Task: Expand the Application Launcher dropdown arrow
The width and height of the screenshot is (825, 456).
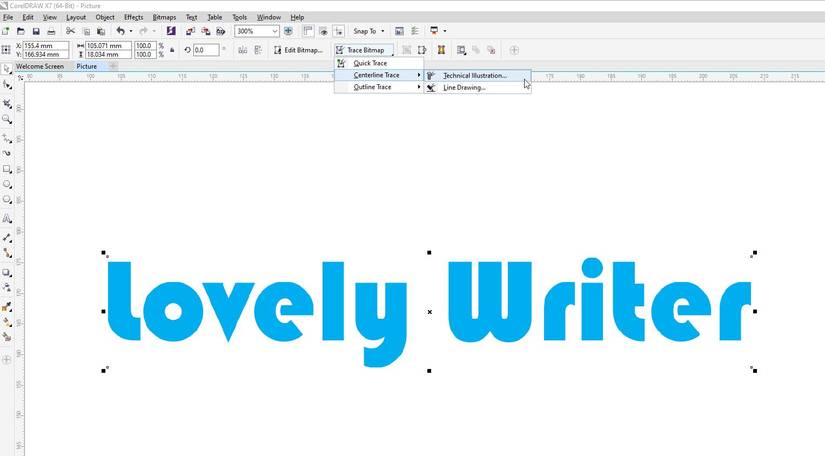Action: click(445, 31)
